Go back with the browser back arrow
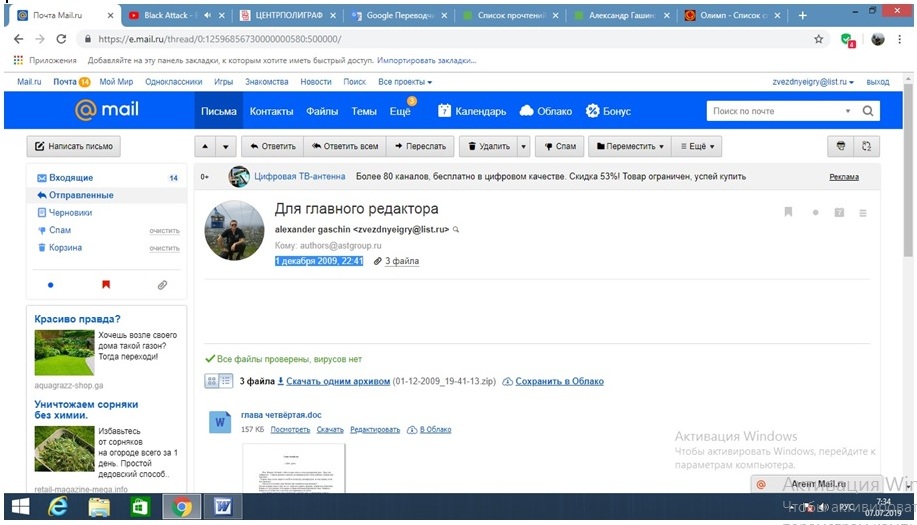This screenshot has height=525, width=917. (19, 39)
